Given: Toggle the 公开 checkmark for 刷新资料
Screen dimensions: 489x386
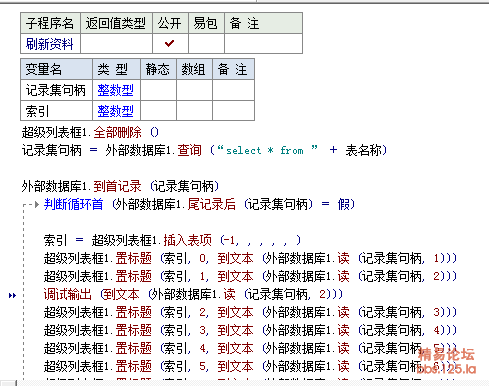Looking at the screenshot, I should [x=170, y=43].
